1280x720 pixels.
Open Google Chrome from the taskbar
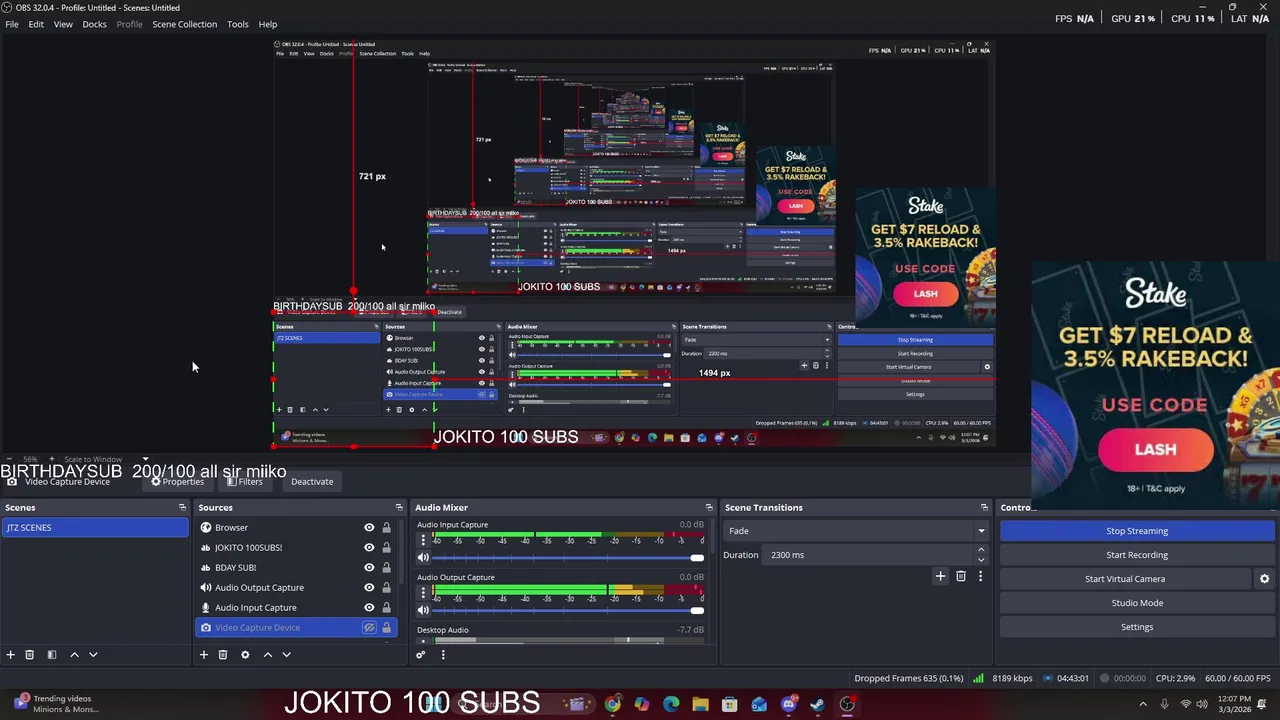point(612,704)
